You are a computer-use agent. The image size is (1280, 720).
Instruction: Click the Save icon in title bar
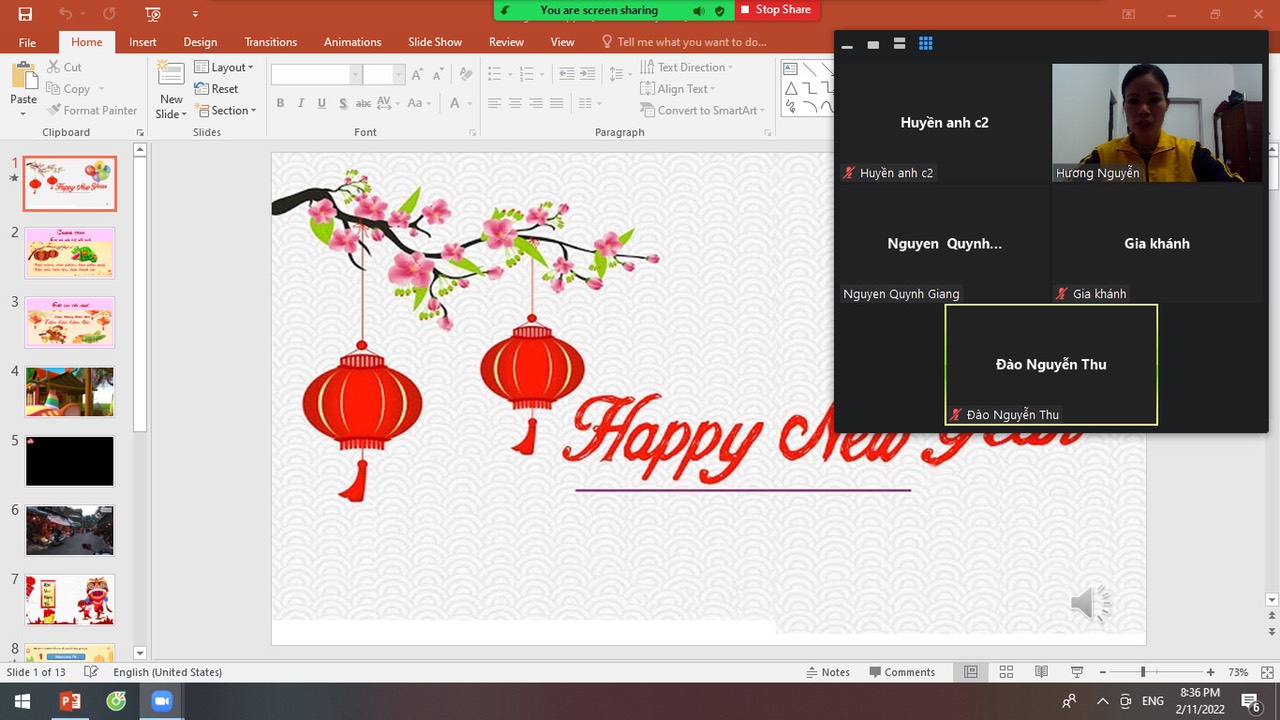click(25, 14)
